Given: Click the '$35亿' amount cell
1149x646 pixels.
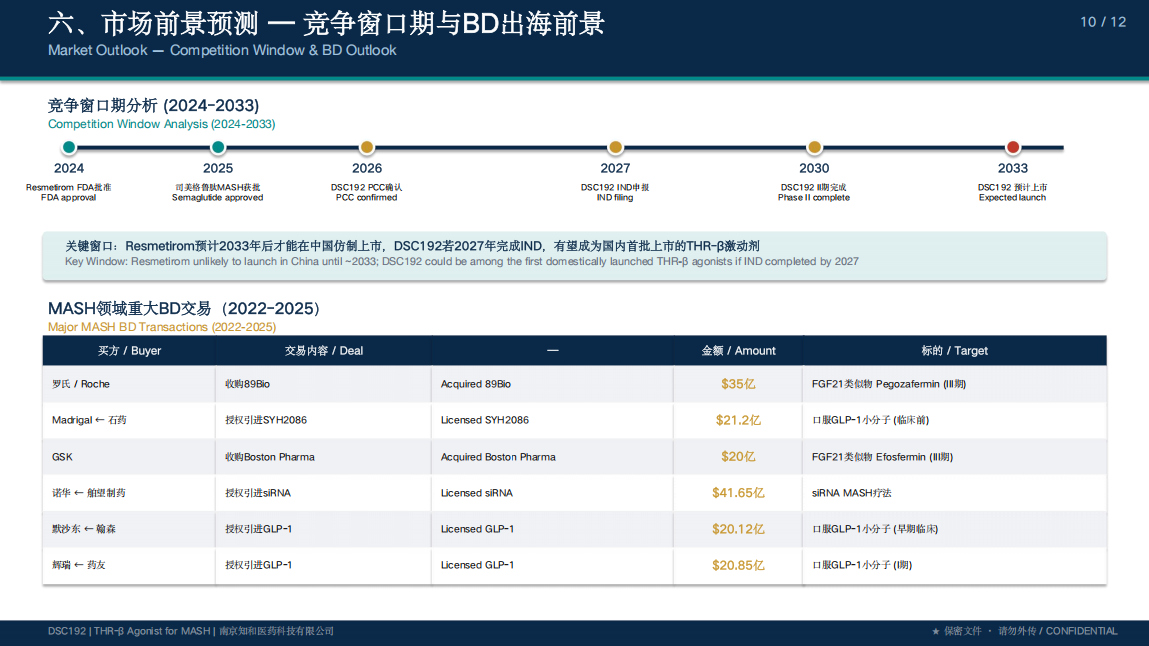Looking at the screenshot, I should (738, 384).
